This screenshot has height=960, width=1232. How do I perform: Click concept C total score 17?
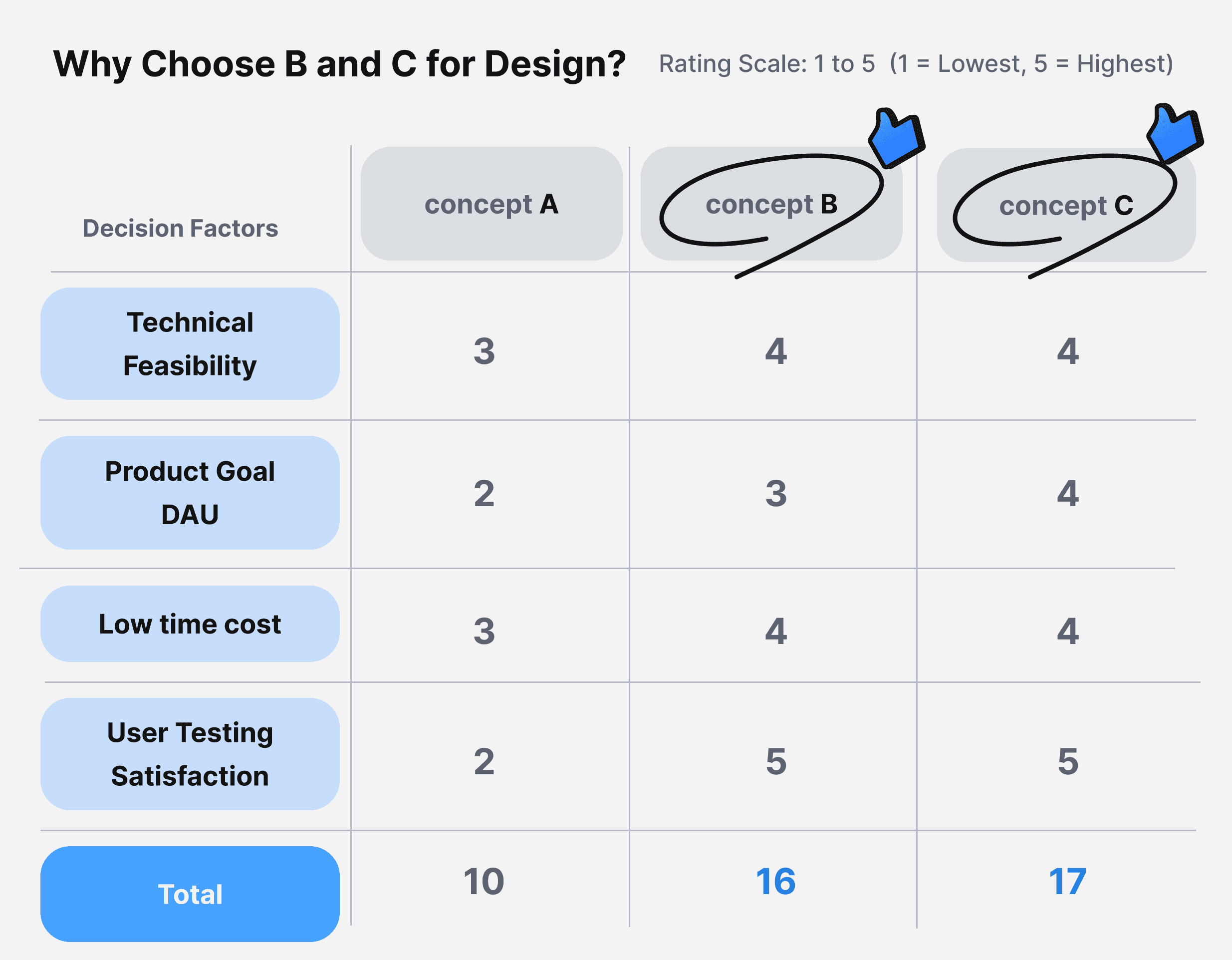click(x=1067, y=882)
